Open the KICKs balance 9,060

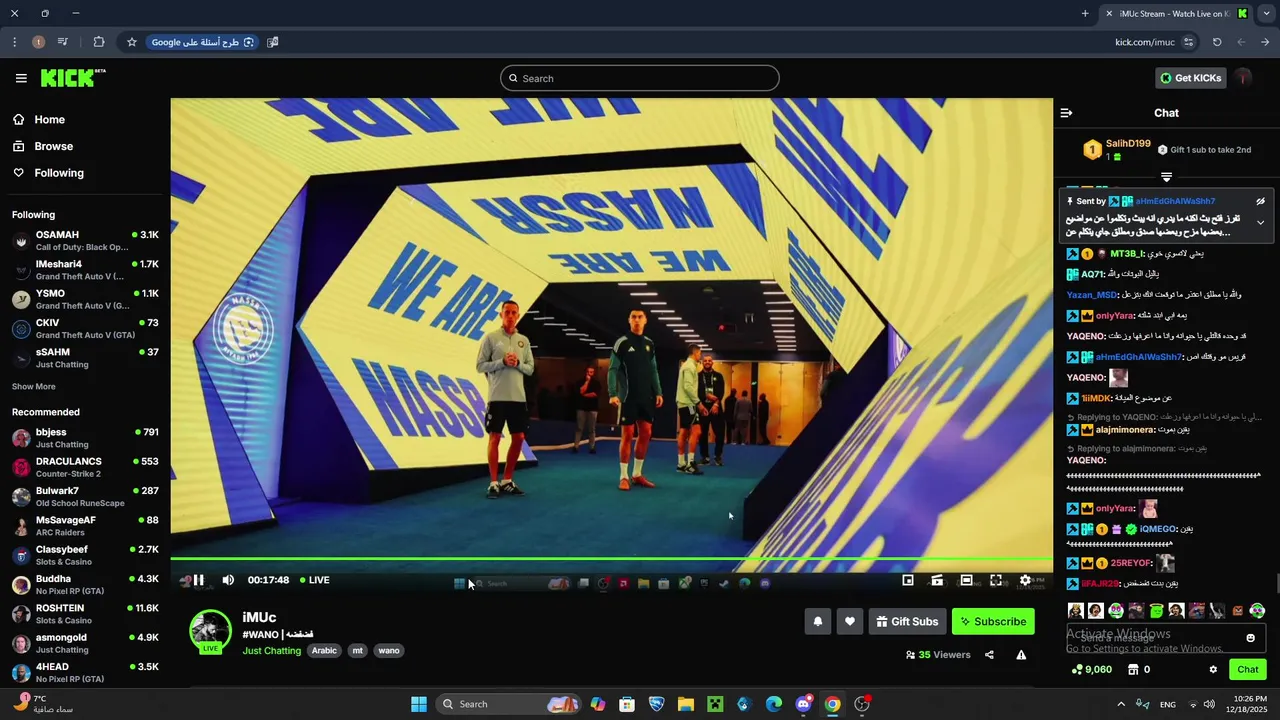[x=1091, y=670]
